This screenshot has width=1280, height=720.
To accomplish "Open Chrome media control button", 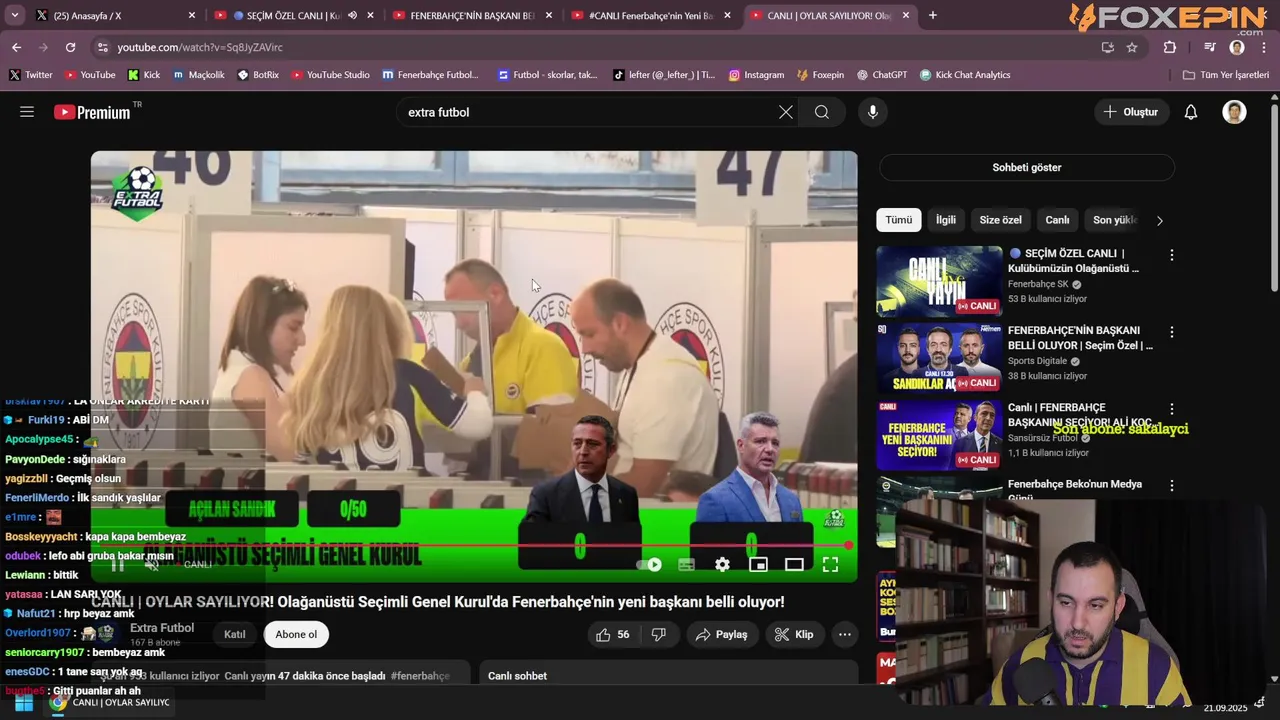I will click(1210, 47).
